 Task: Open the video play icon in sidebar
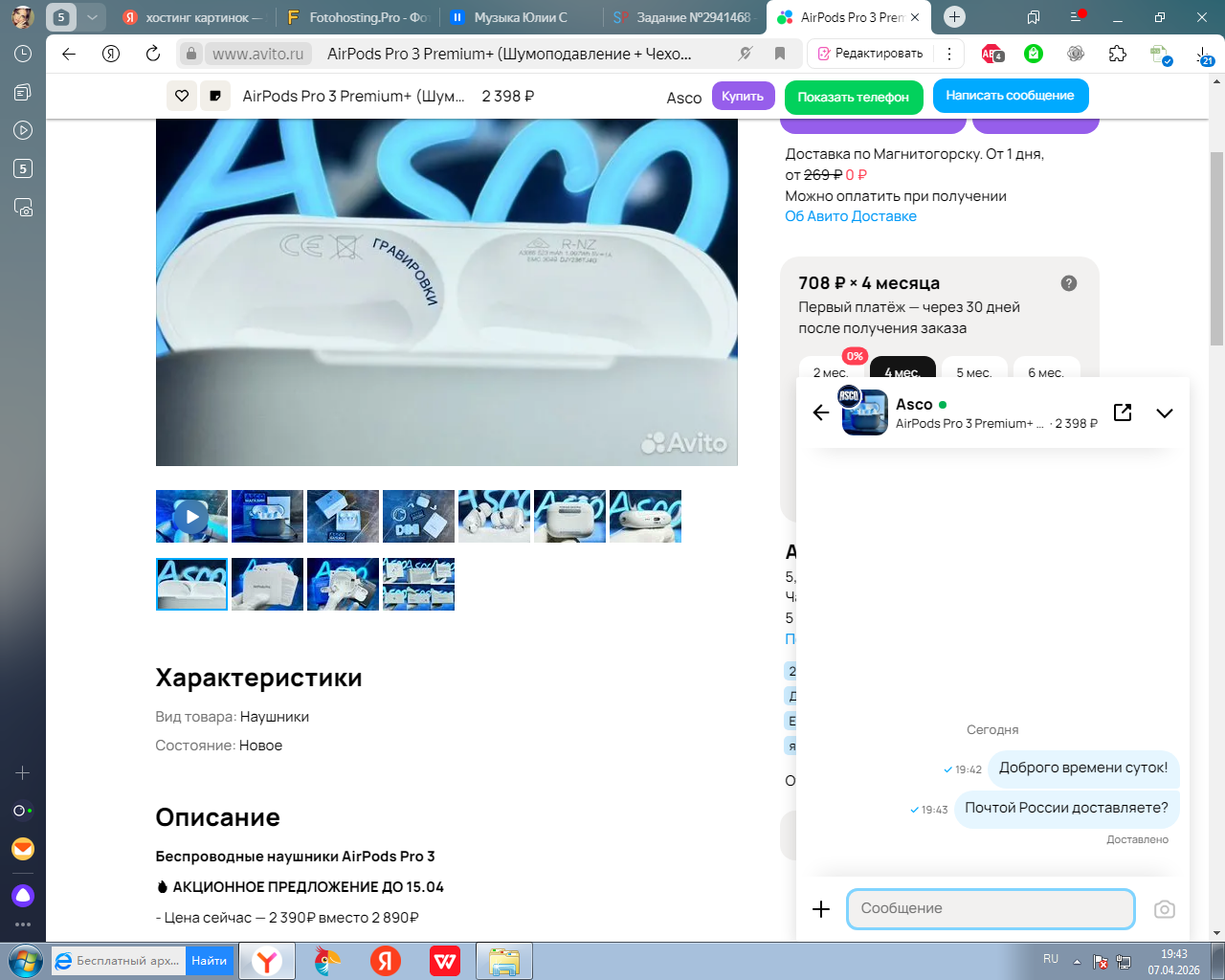(x=23, y=130)
